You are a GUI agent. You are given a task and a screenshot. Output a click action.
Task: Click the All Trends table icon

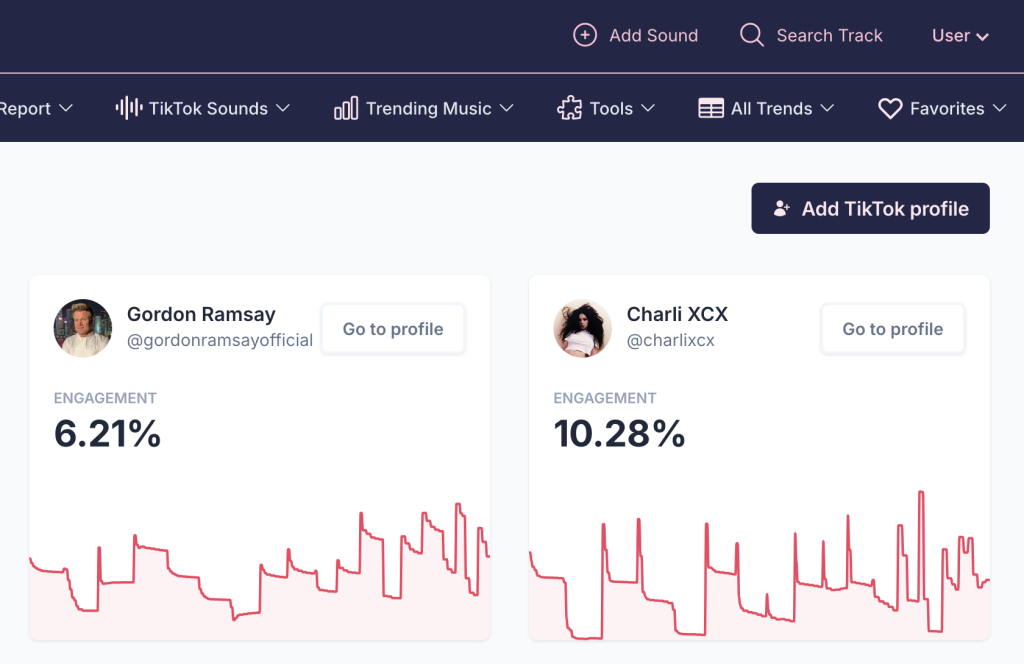coord(711,108)
